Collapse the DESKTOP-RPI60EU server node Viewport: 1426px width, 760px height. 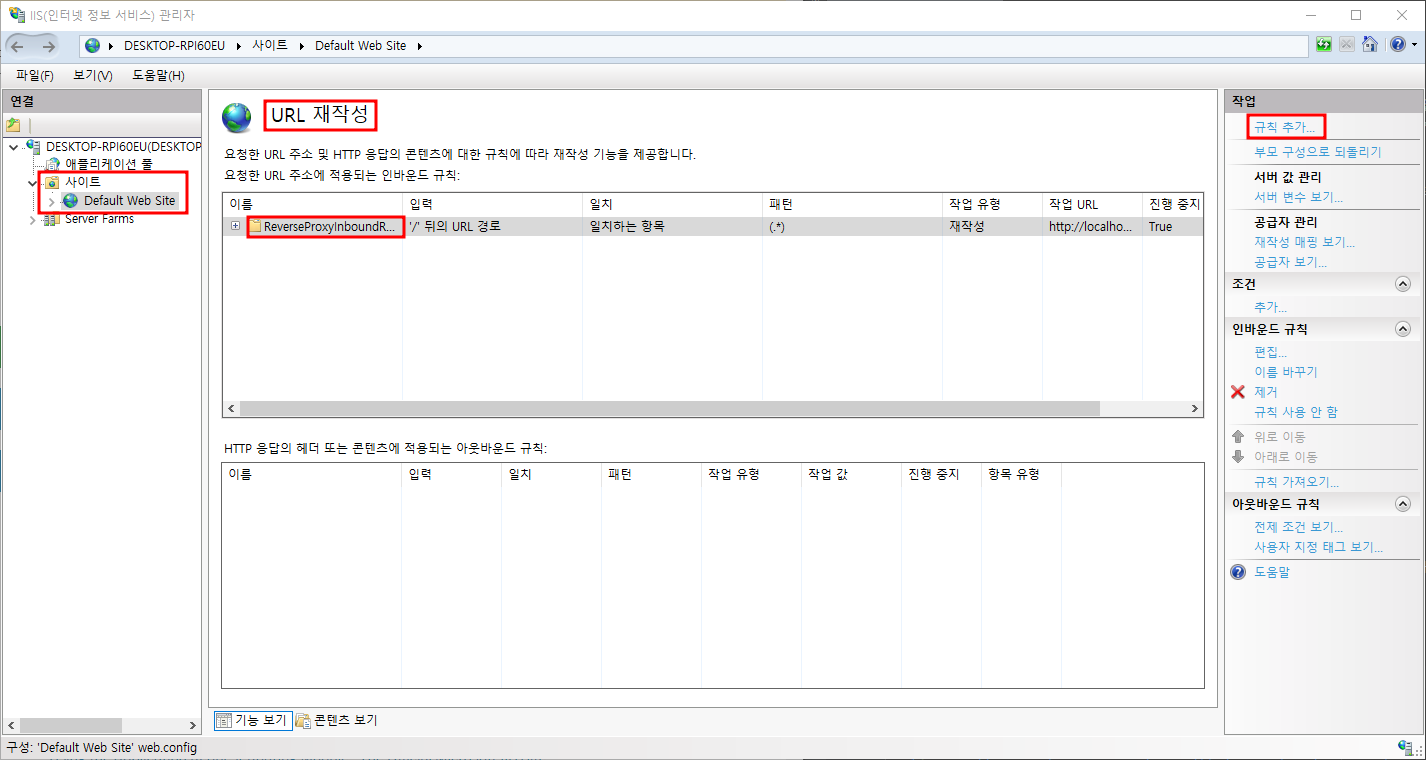point(13,147)
